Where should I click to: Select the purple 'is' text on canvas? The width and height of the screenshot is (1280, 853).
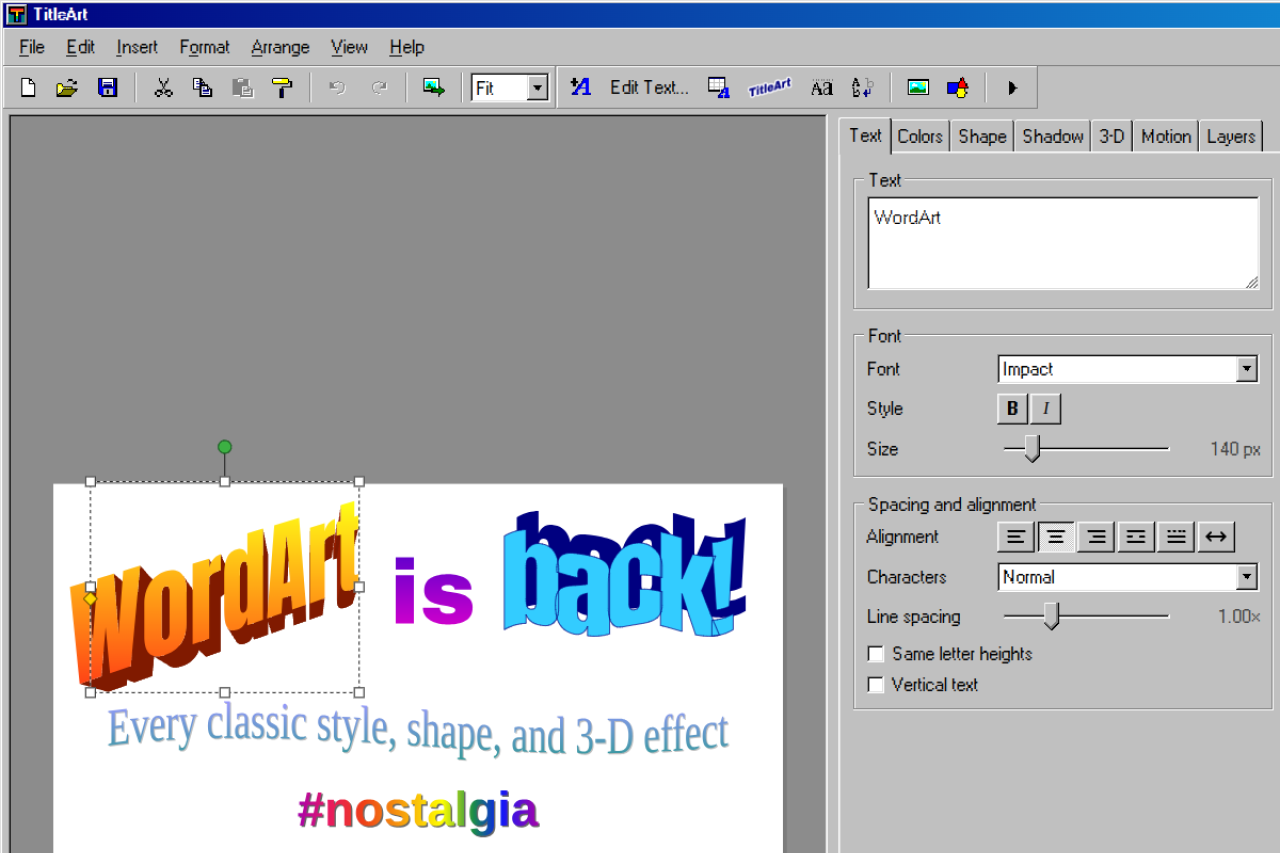tap(433, 592)
